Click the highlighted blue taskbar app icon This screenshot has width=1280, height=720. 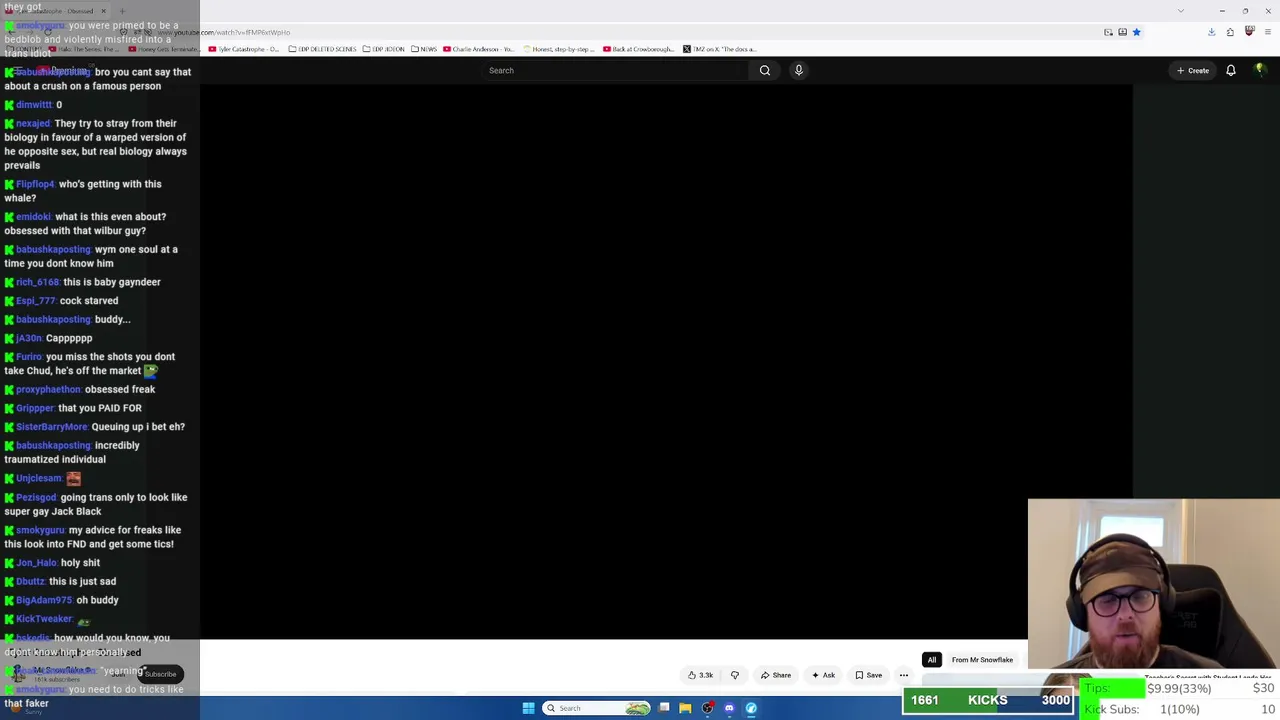(751, 708)
